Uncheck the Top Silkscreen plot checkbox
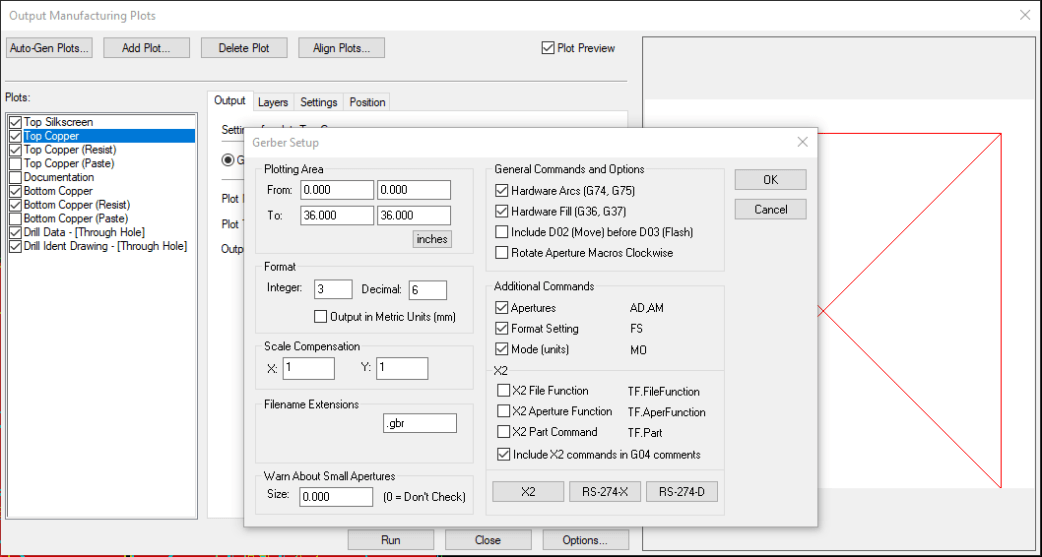1042x557 pixels. pyautogui.click(x=16, y=122)
